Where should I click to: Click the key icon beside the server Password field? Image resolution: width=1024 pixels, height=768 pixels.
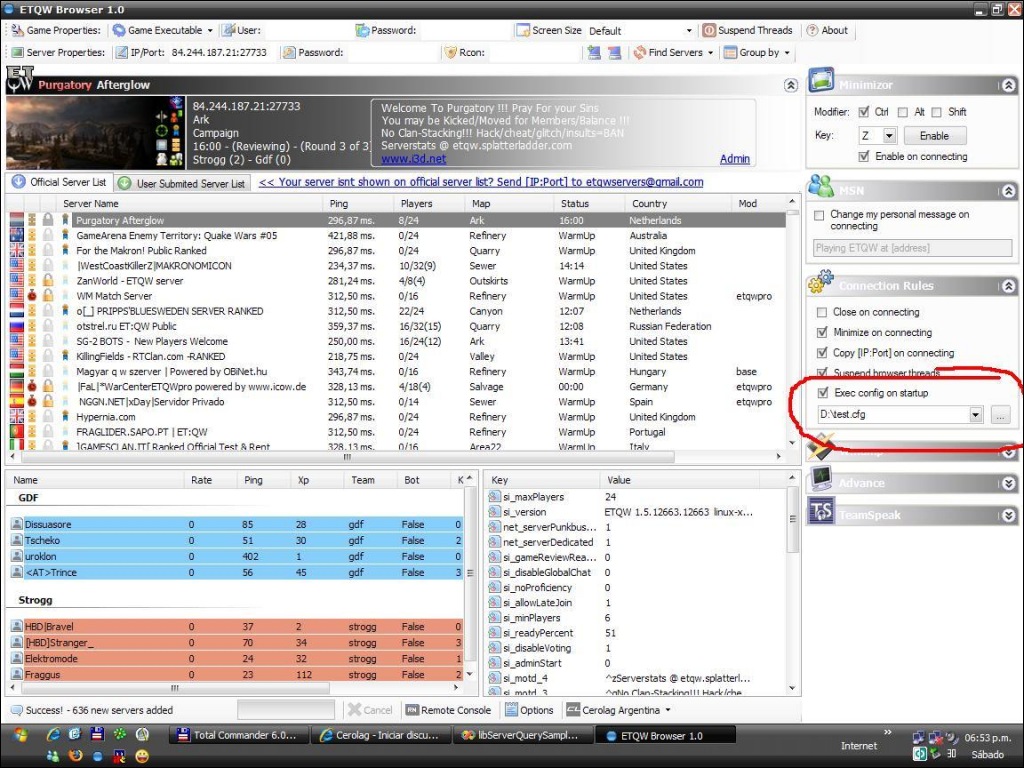point(289,52)
